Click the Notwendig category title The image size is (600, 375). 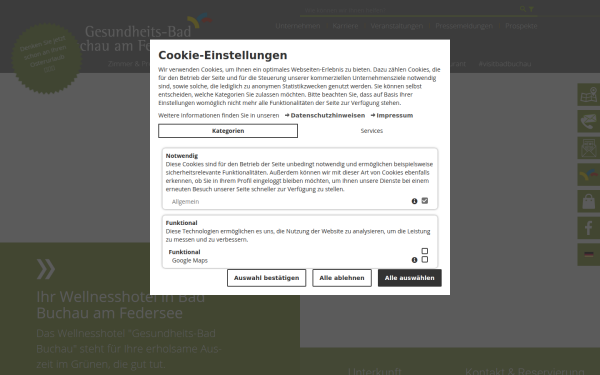182,156
